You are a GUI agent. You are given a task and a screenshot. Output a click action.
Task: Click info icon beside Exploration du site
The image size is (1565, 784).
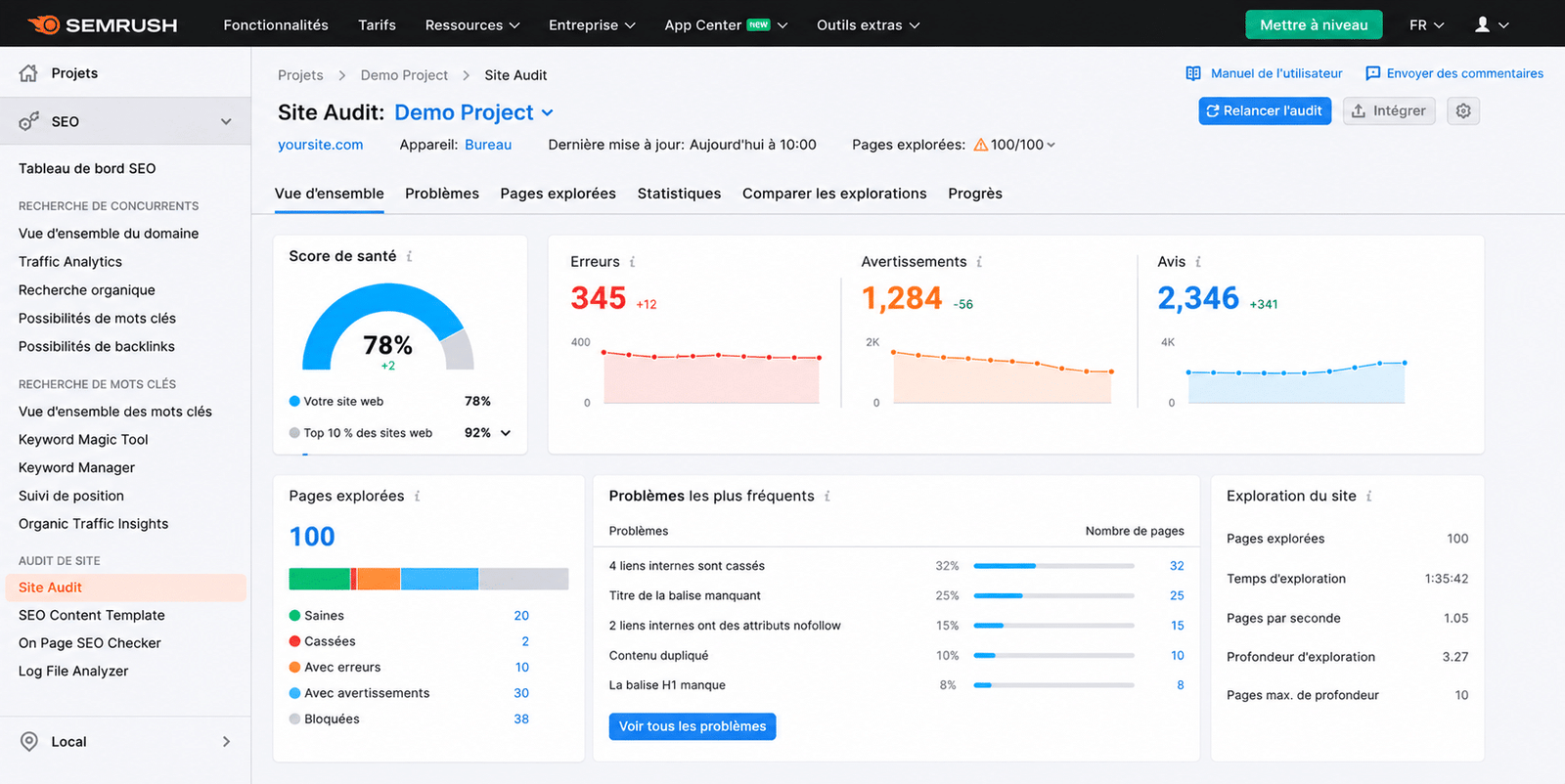1368,496
